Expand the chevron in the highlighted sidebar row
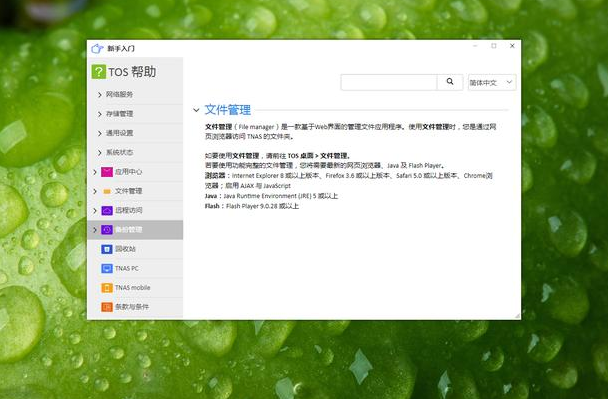This screenshot has width=608, height=399. click(x=95, y=230)
